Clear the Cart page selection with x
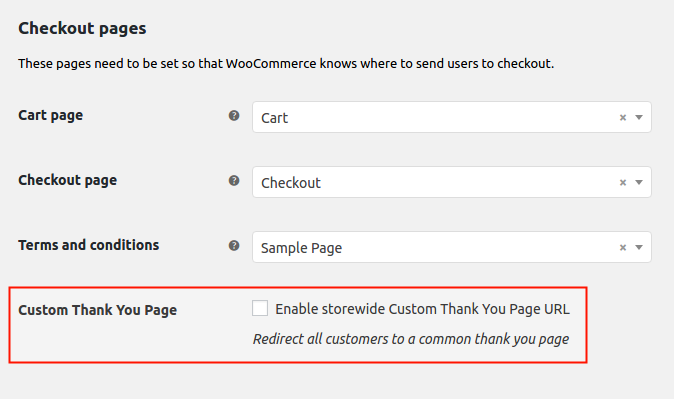 pos(623,117)
